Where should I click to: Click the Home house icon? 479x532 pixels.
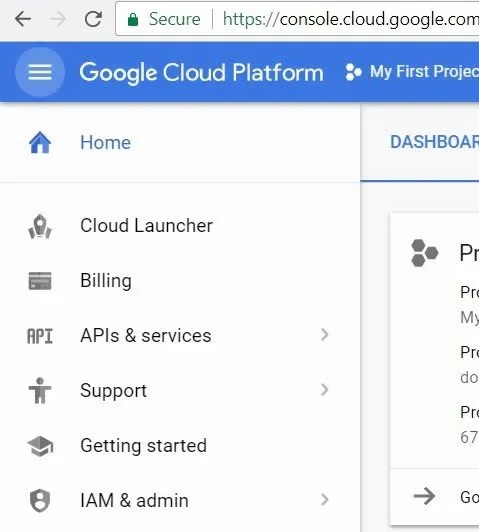pyautogui.click(x=40, y=142)
